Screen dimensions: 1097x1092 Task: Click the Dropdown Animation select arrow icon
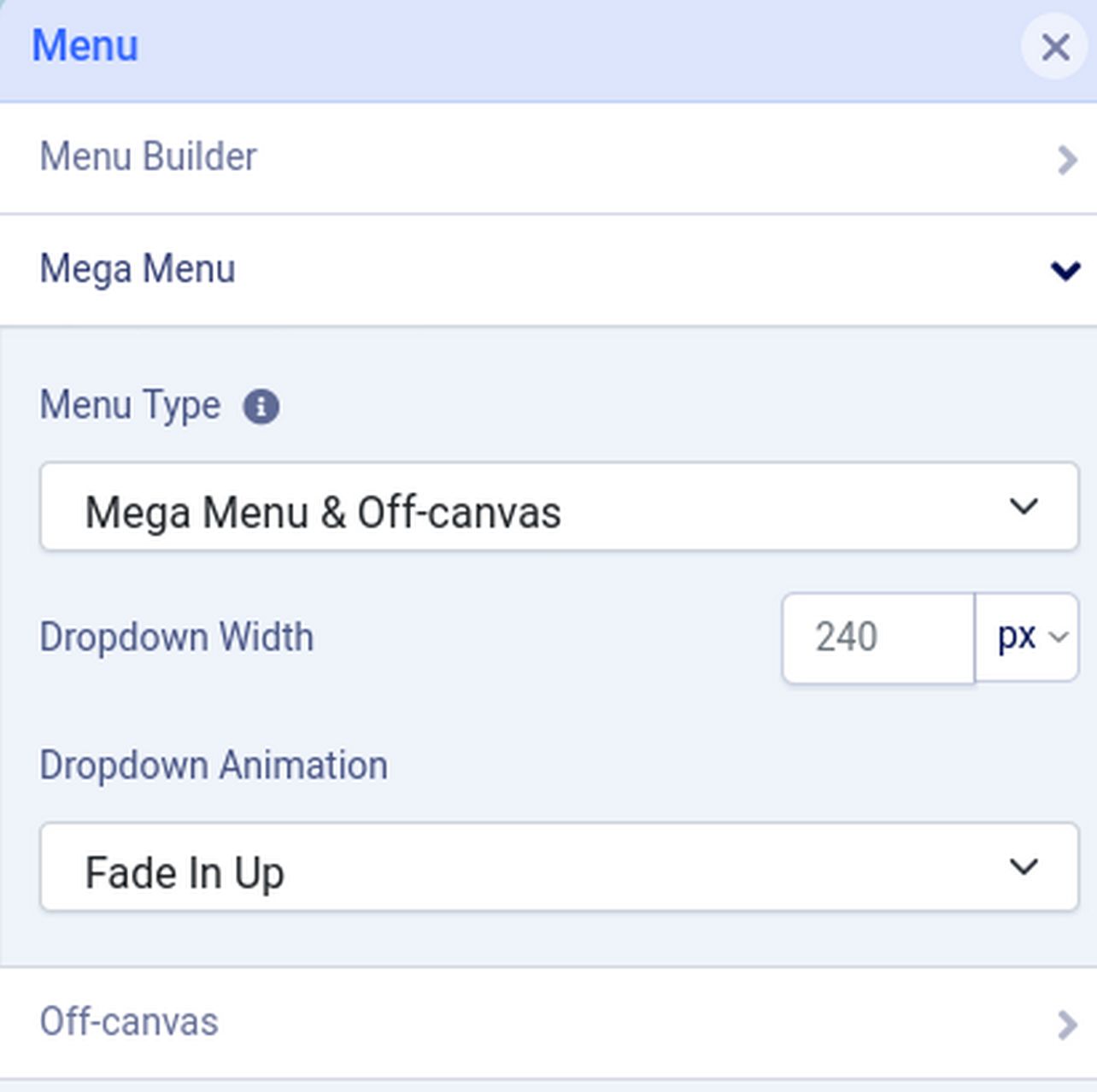1024,867
